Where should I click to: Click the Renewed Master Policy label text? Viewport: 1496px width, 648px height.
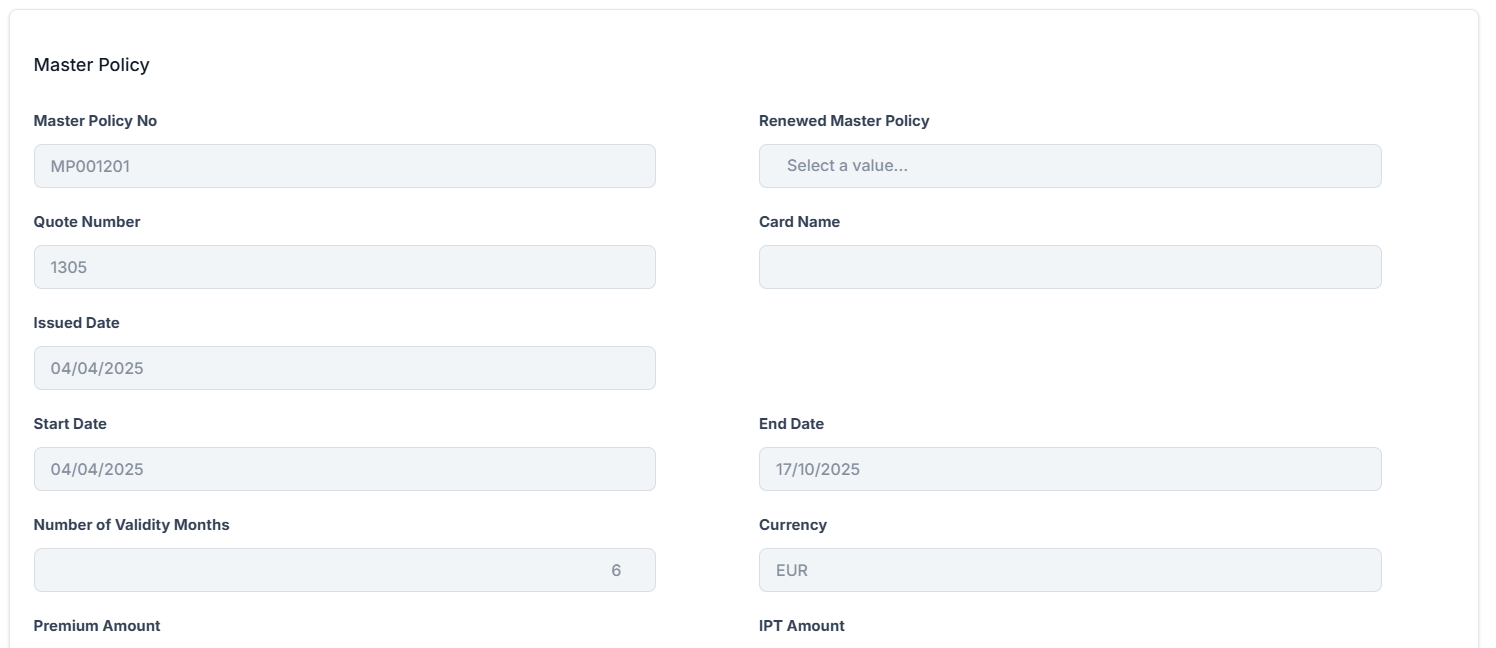click(844, 121)
